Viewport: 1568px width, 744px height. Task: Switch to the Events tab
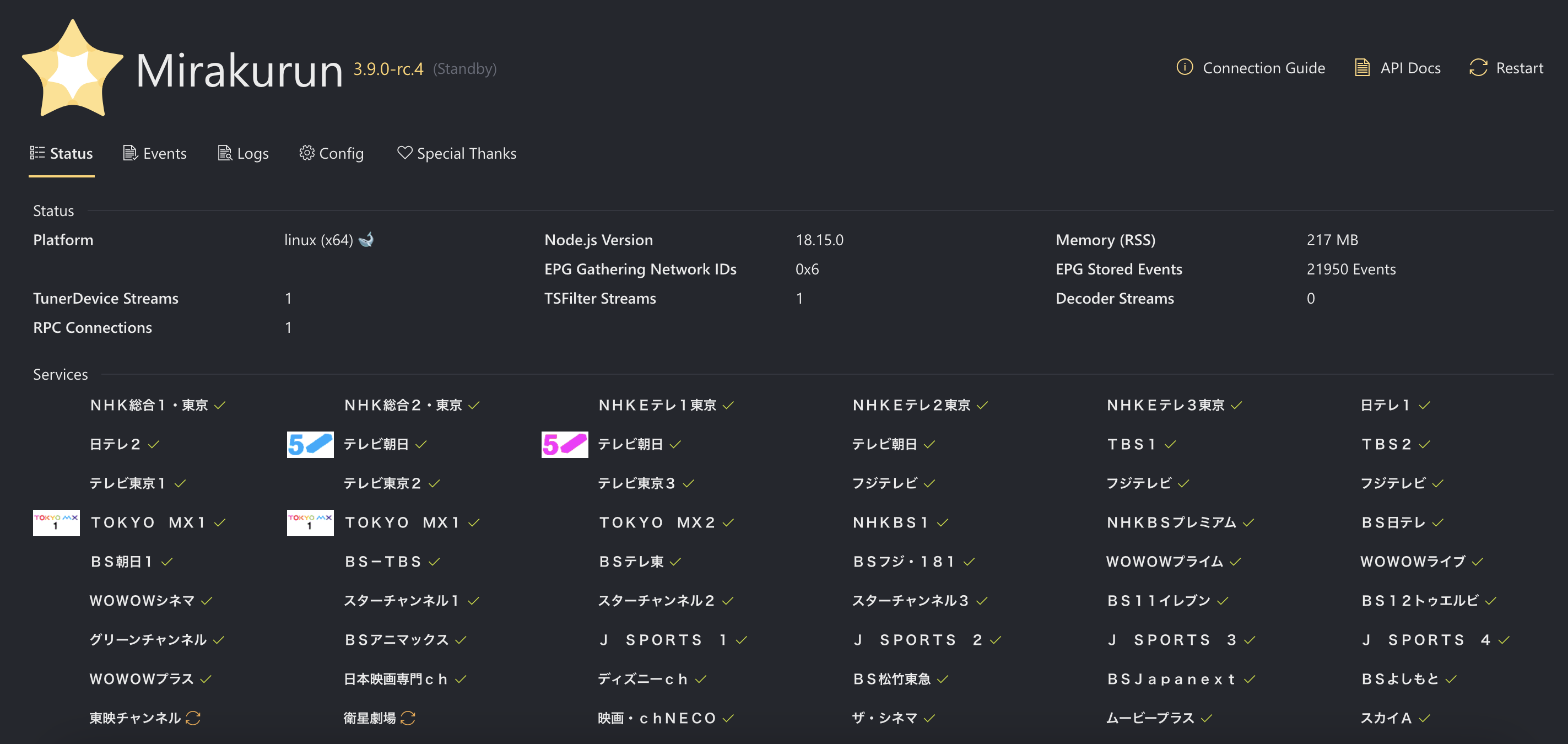(x=155, y=153)
